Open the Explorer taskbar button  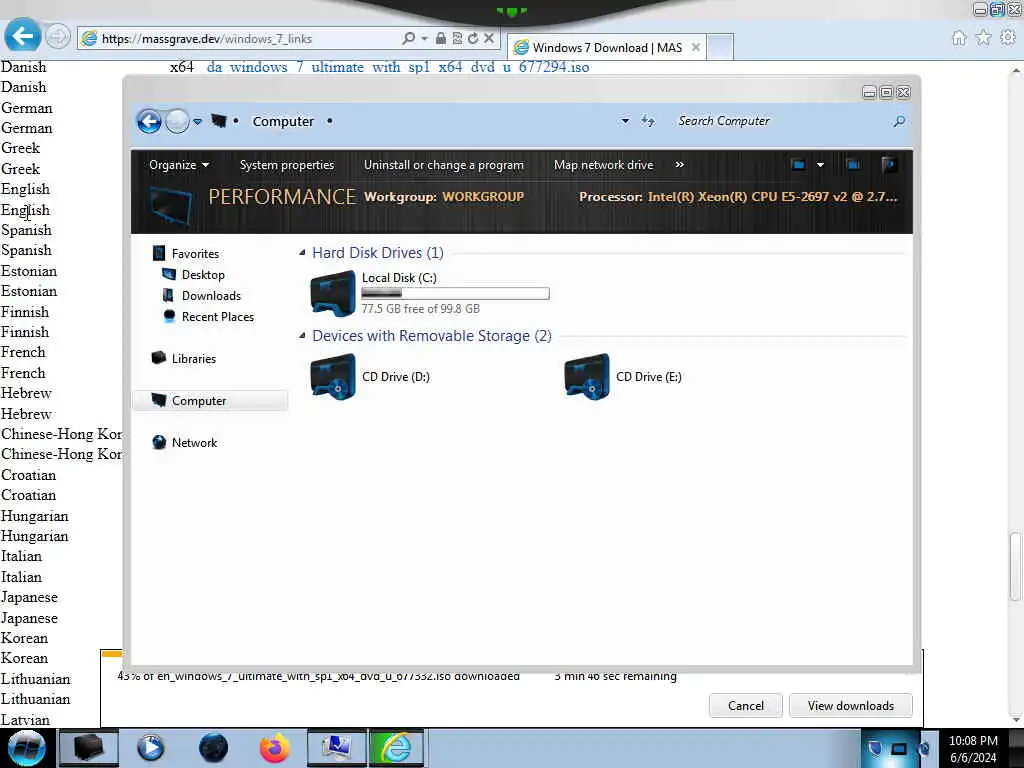click(89, 748)
